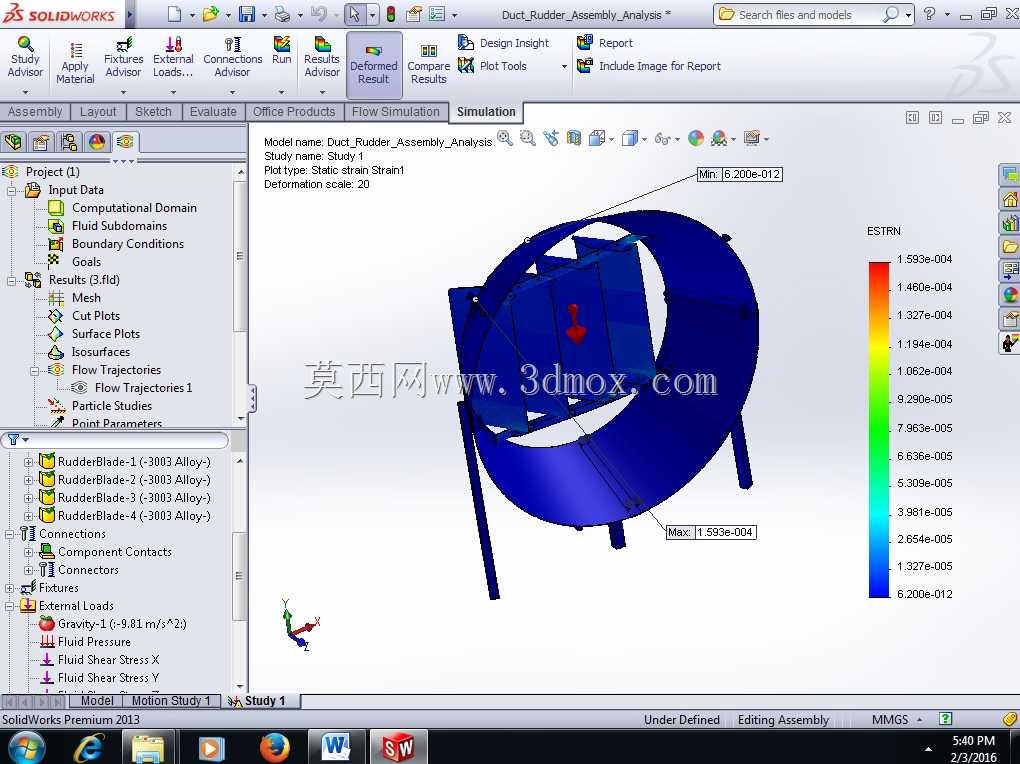Open Design Insight plot
The width and height of the screenshot is (1020, 764).
[x=503, y=43]
